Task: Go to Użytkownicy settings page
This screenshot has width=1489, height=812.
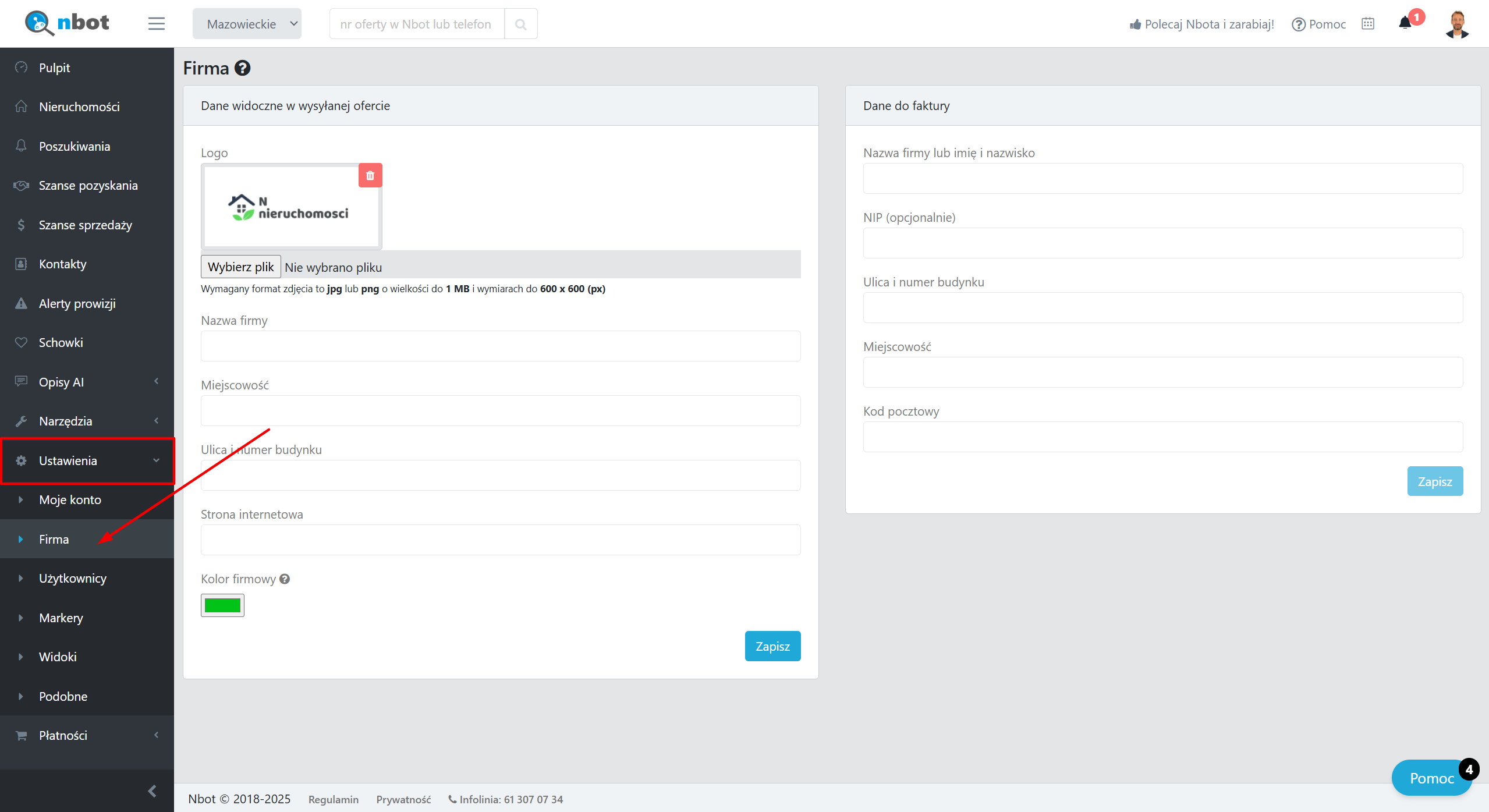Action: (x=73, y=578)
